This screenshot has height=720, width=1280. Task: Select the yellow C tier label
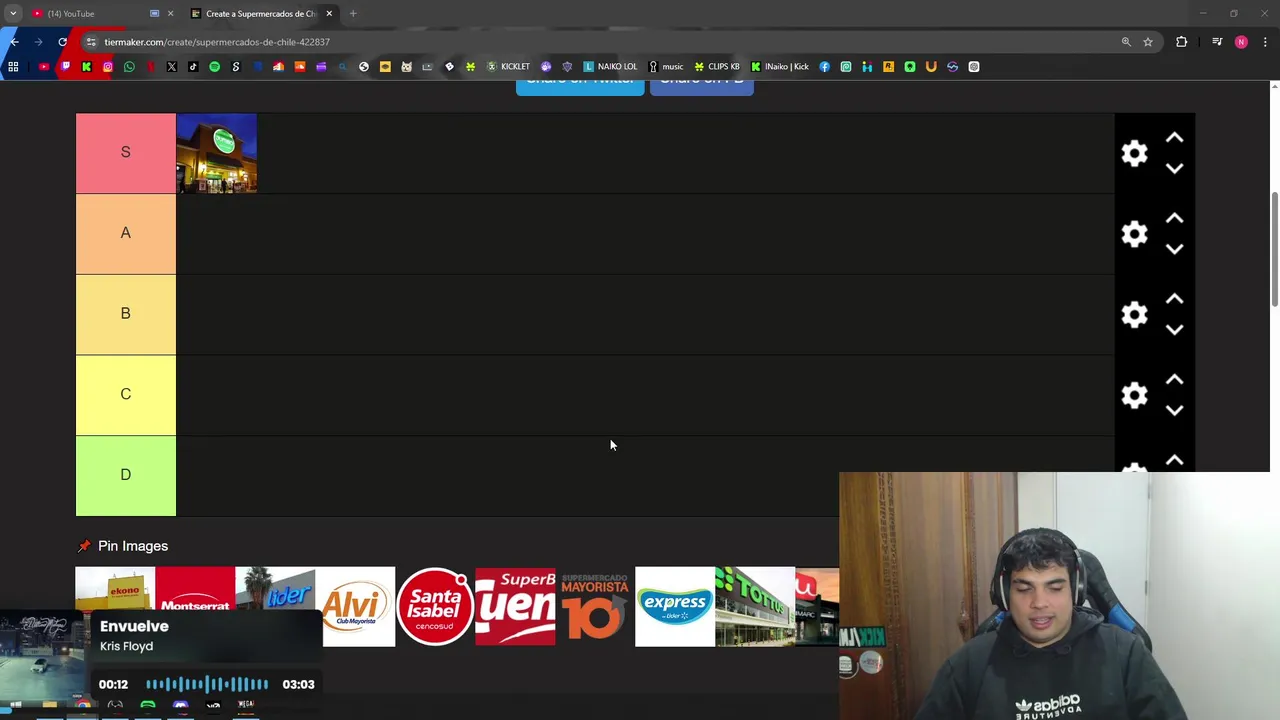(x=125, y=395)
